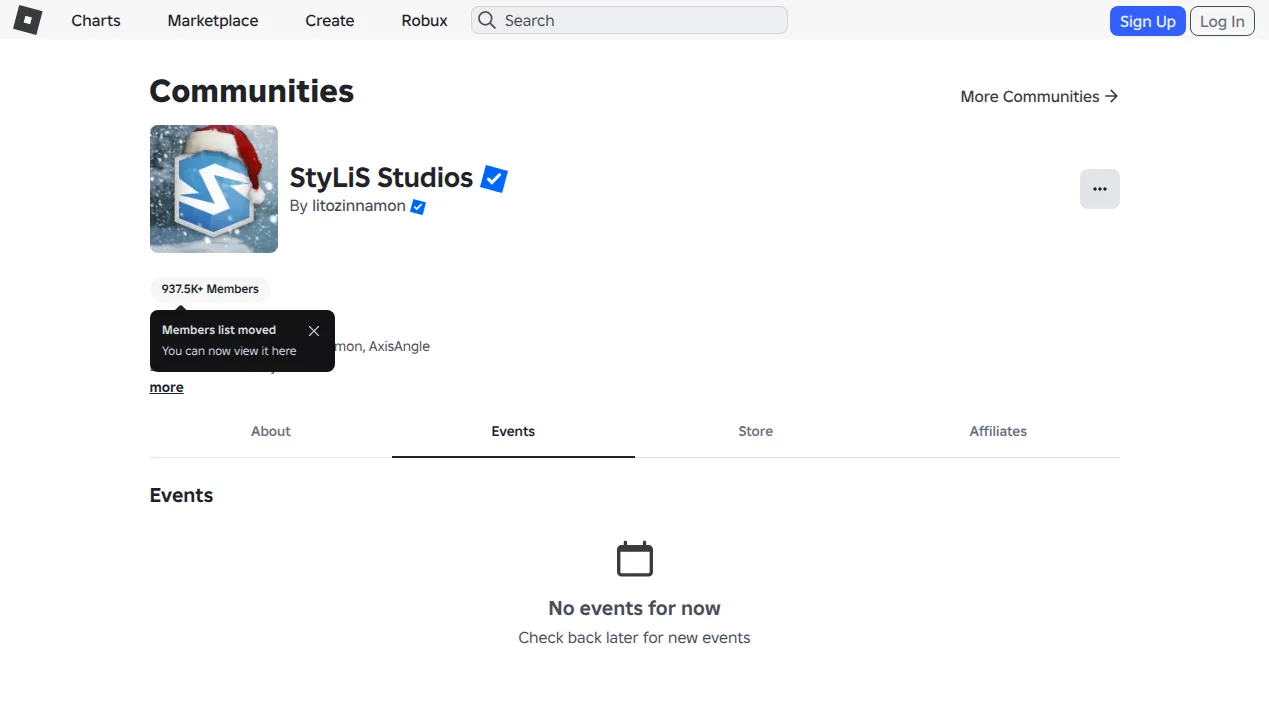Open the Affiliates tab

click(x=998, y=432)
